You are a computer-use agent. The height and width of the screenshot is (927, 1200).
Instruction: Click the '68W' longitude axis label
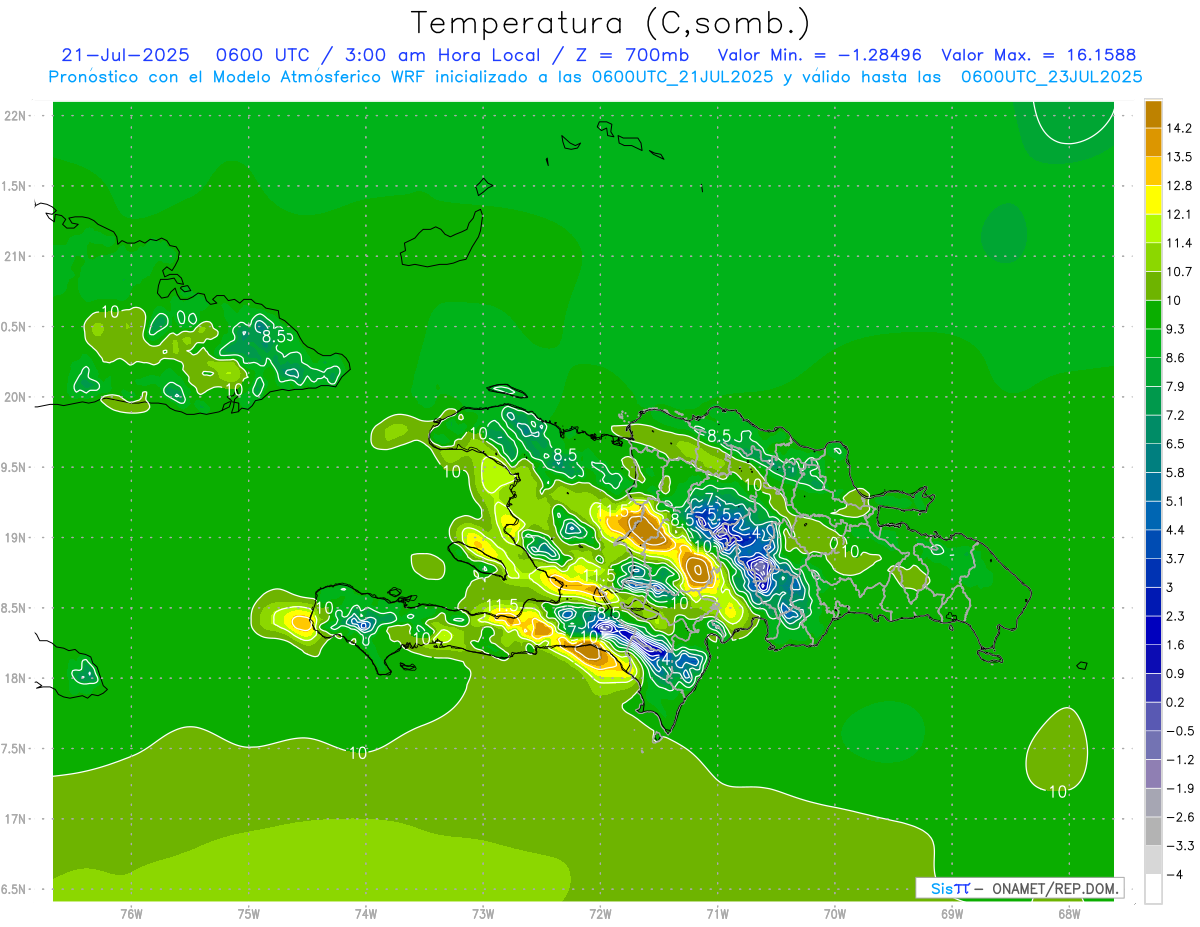tap(1069, 913)
